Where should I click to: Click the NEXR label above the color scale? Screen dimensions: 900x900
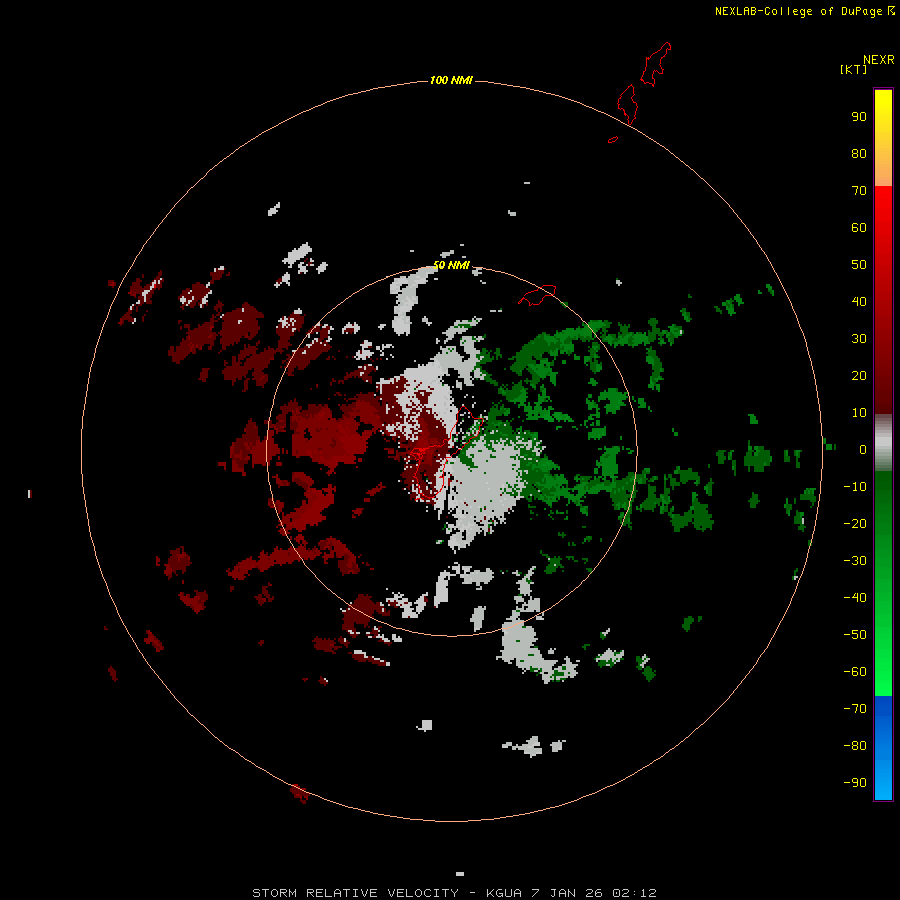pyautogui.click(x=879, y=60)
